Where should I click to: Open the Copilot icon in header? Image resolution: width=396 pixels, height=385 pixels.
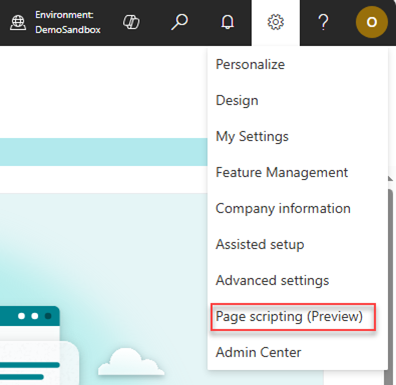131,22
